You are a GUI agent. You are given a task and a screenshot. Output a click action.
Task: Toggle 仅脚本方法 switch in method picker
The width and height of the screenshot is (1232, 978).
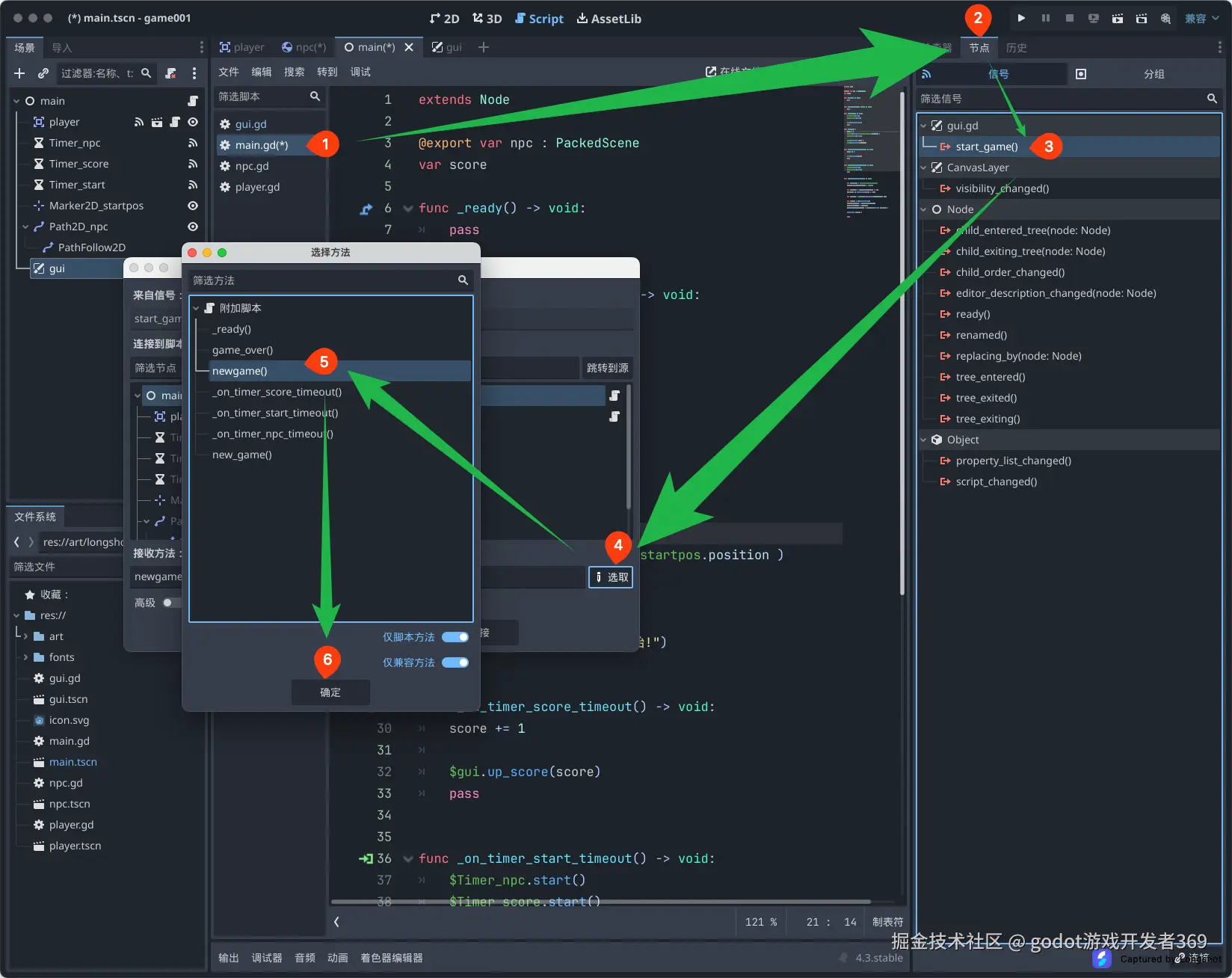455,637
